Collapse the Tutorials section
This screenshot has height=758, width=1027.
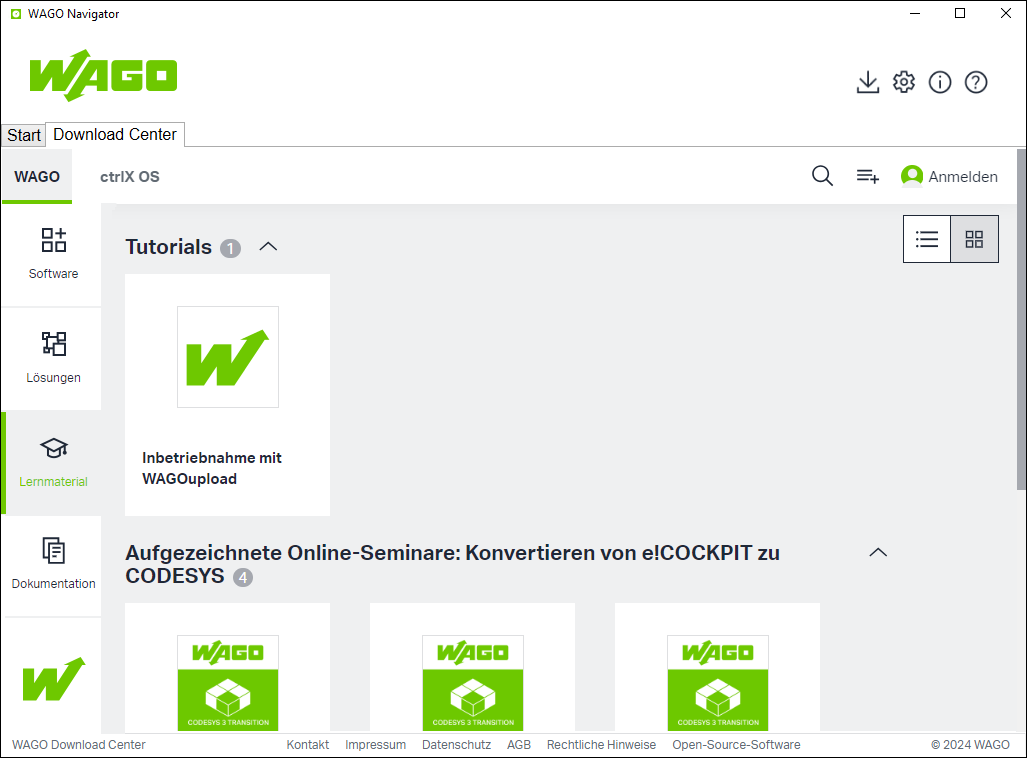[268, 247]
